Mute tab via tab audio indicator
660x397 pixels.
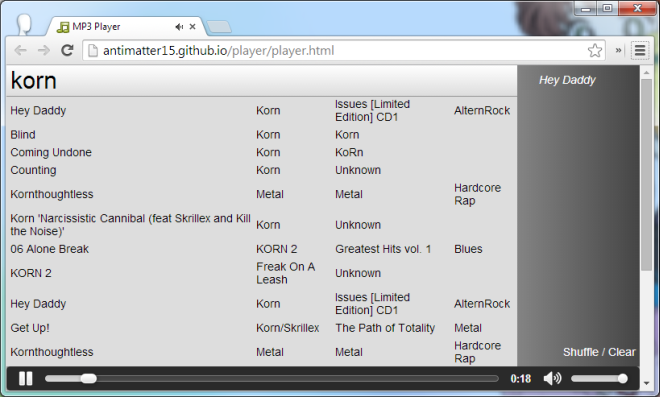click(x=179, y=27)
